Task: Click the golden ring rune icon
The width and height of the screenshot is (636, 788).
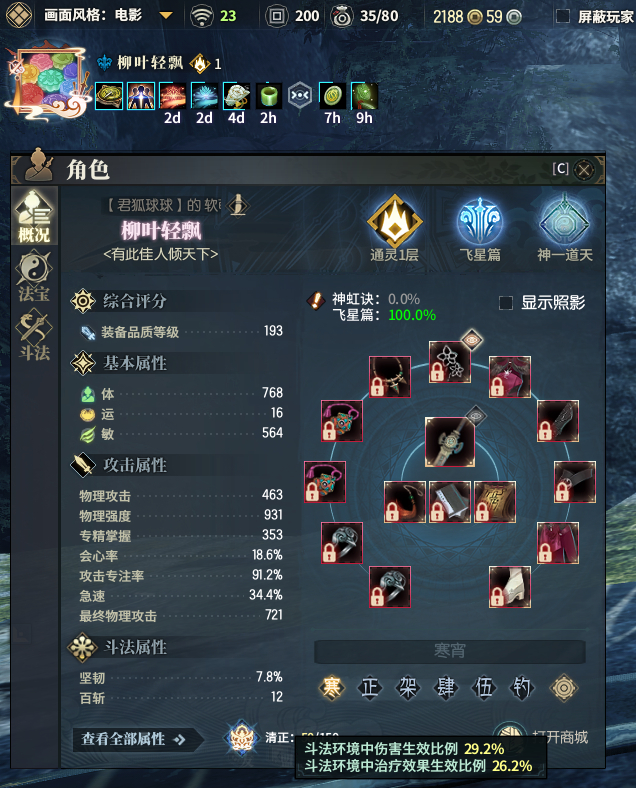Action: [563, 687]
